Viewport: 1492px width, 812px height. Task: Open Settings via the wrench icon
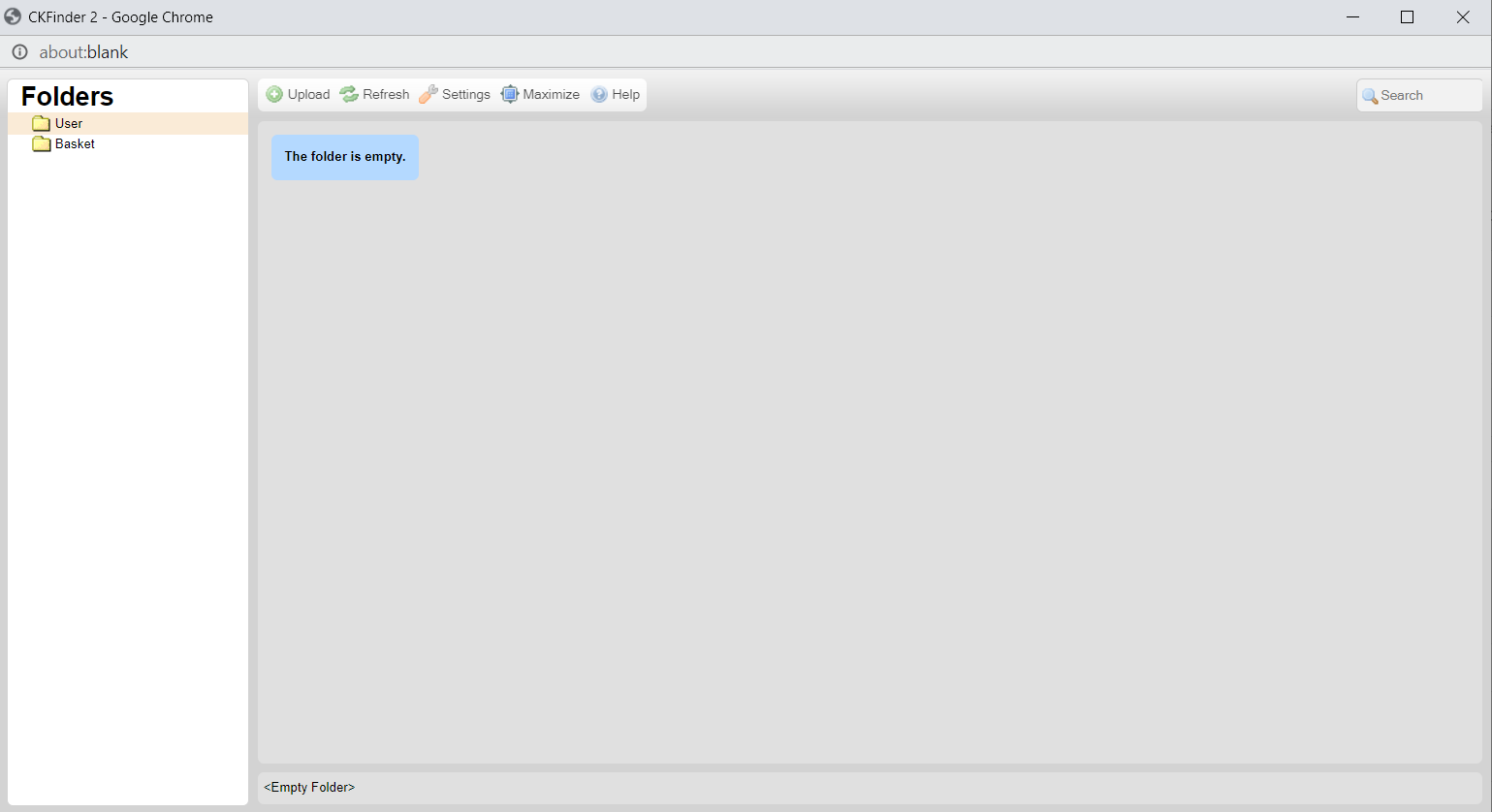(x=429, y=94)
